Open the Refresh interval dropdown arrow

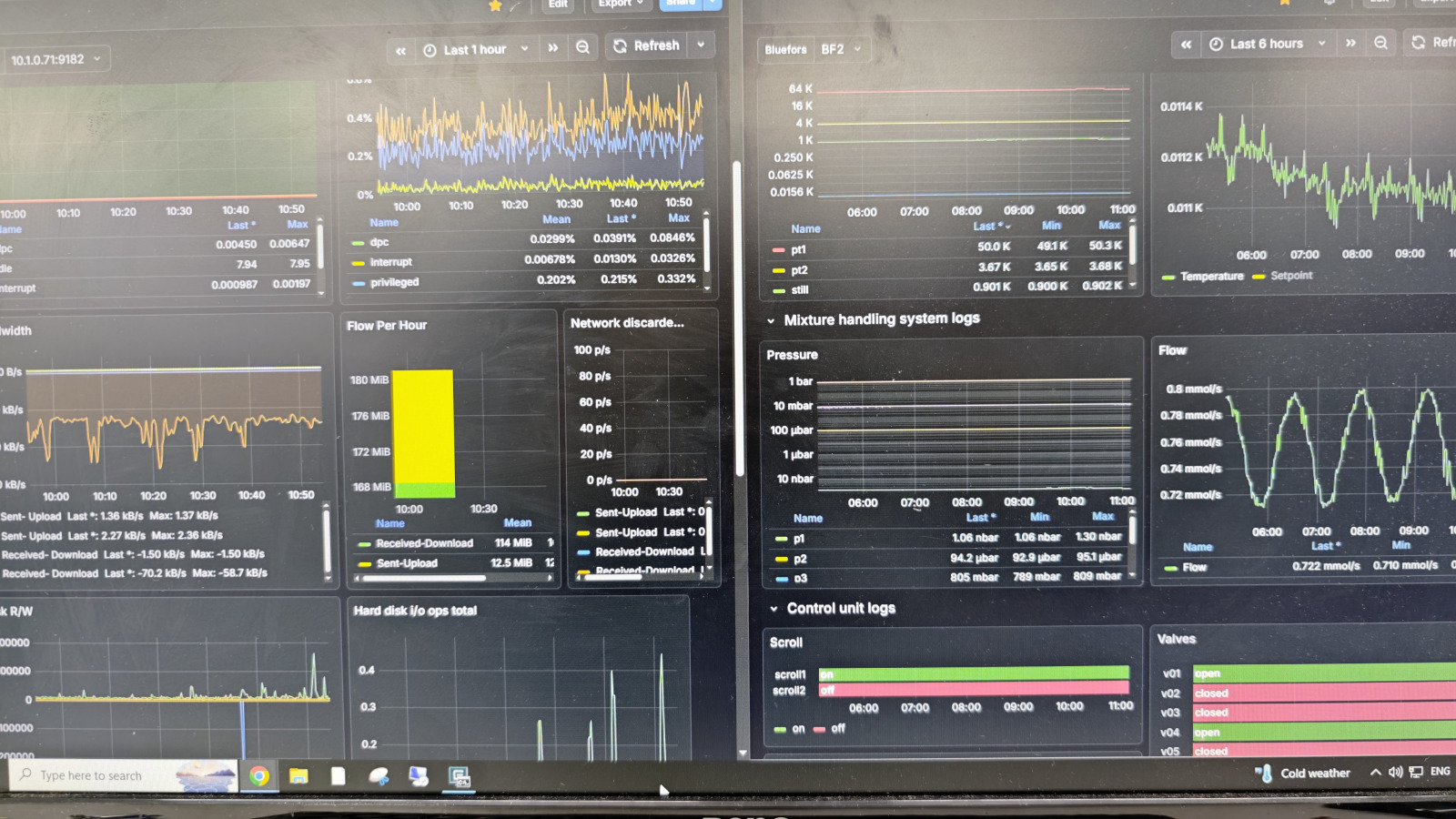click(x=701, y=45)
